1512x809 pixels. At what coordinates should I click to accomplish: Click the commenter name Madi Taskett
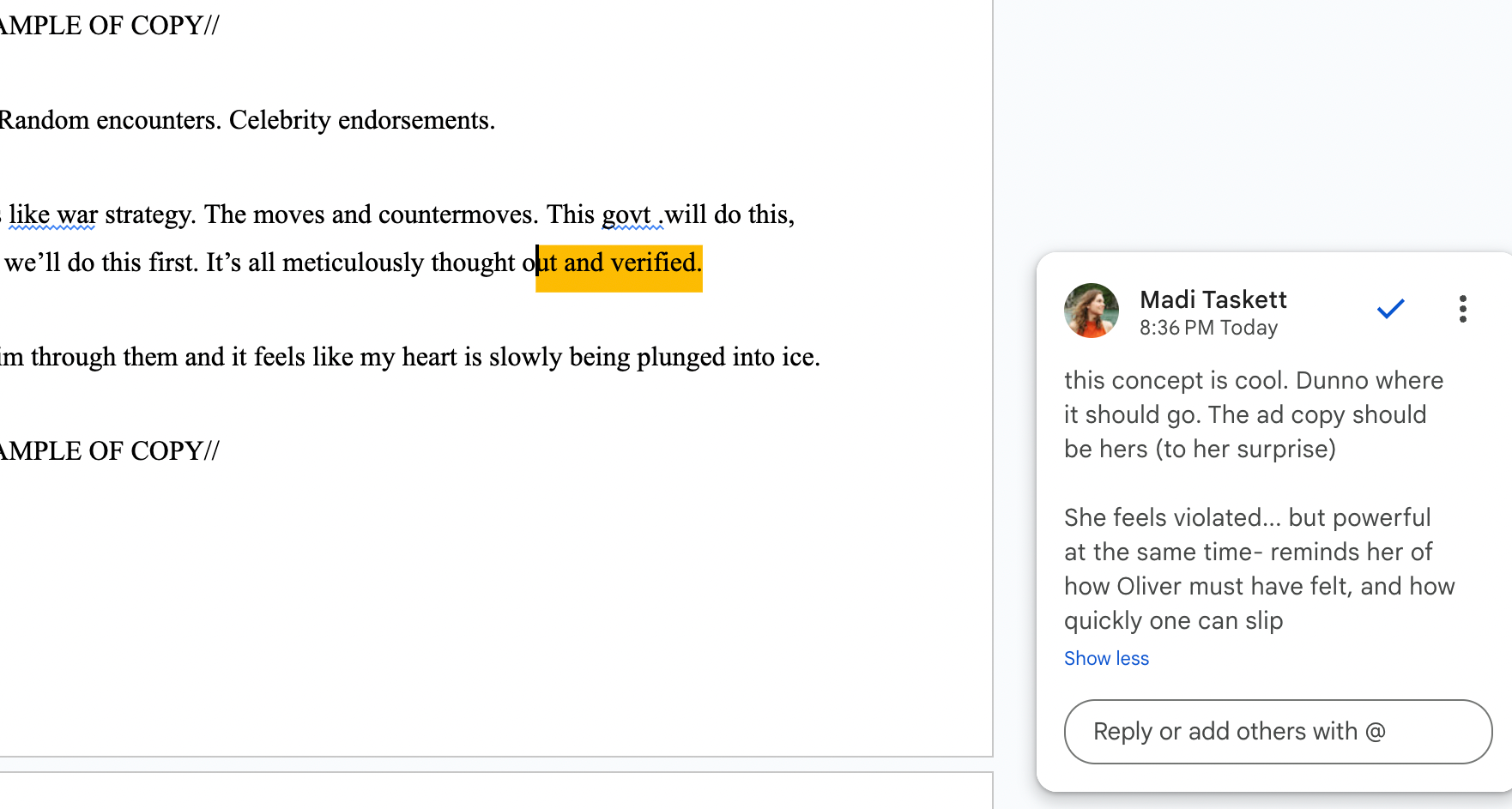(x=1213, y=299)
